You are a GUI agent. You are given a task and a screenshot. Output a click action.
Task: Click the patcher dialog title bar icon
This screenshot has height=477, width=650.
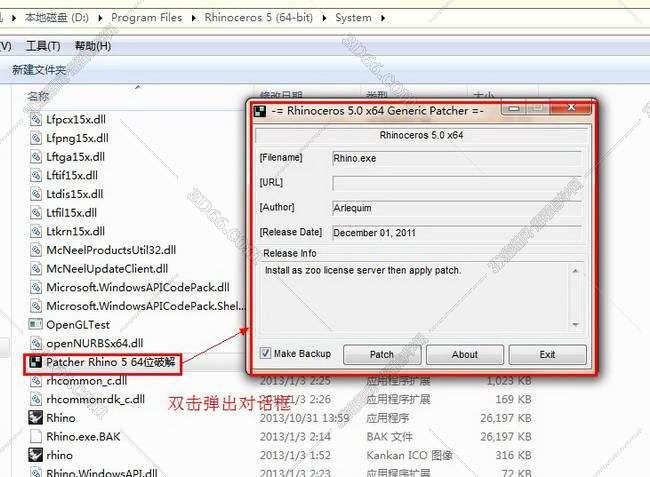(260, 111)
